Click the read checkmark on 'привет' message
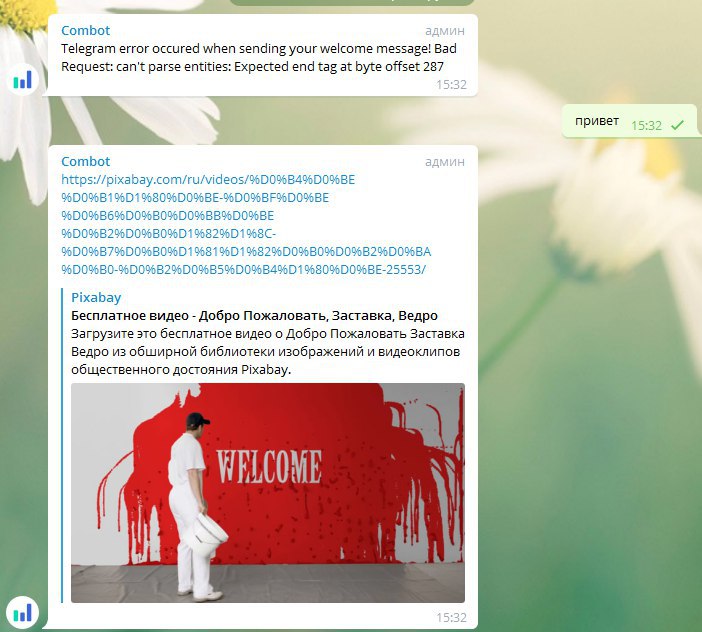Viewport: 702px width, 632px height. [x=677, y=125]
